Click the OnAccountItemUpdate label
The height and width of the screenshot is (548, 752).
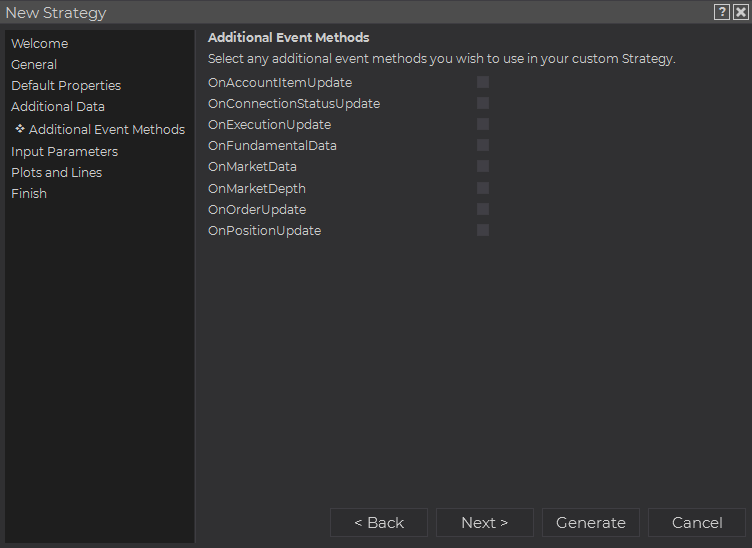click(x=280, y=82)
